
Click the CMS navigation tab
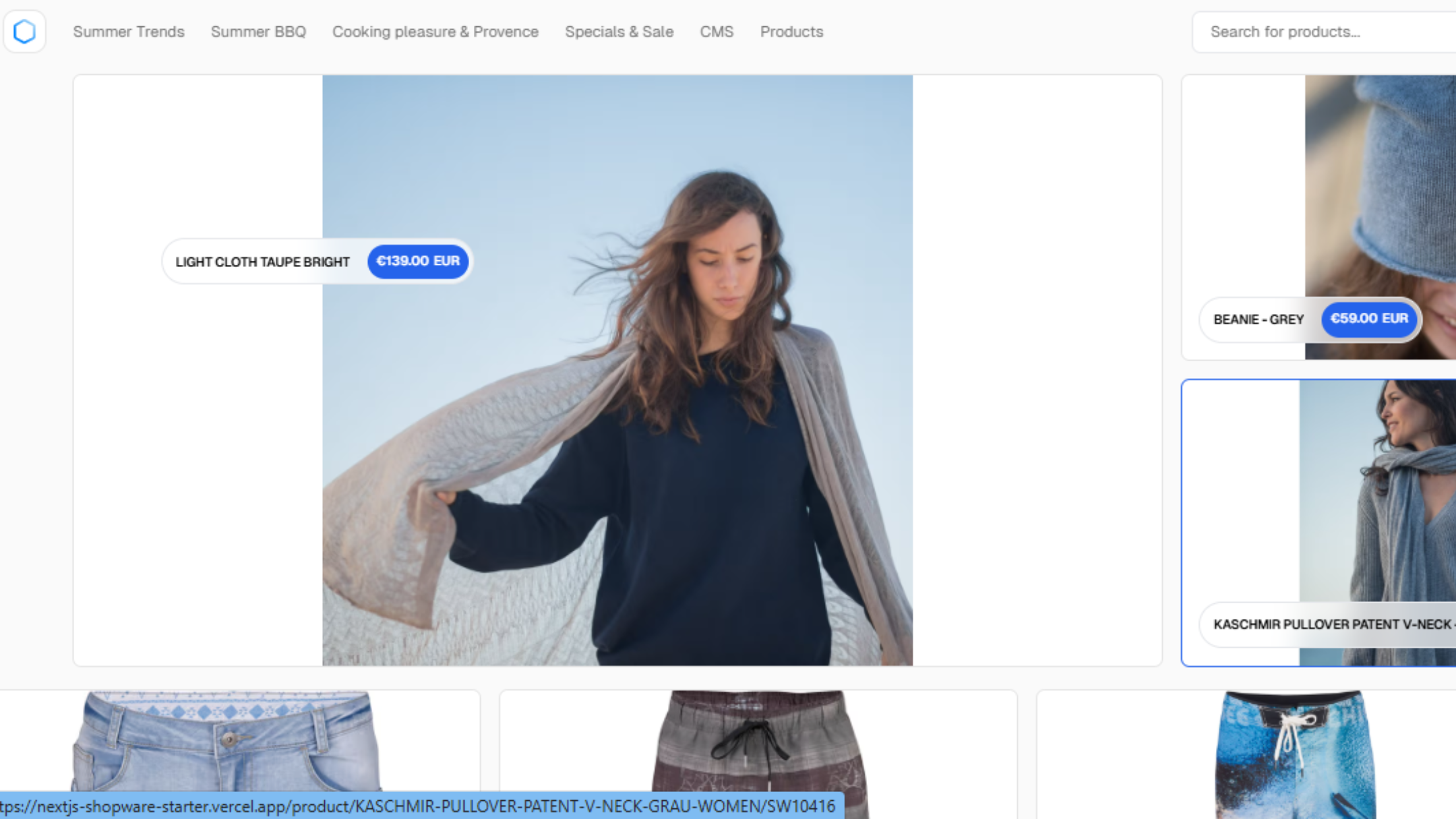(716, 31)
